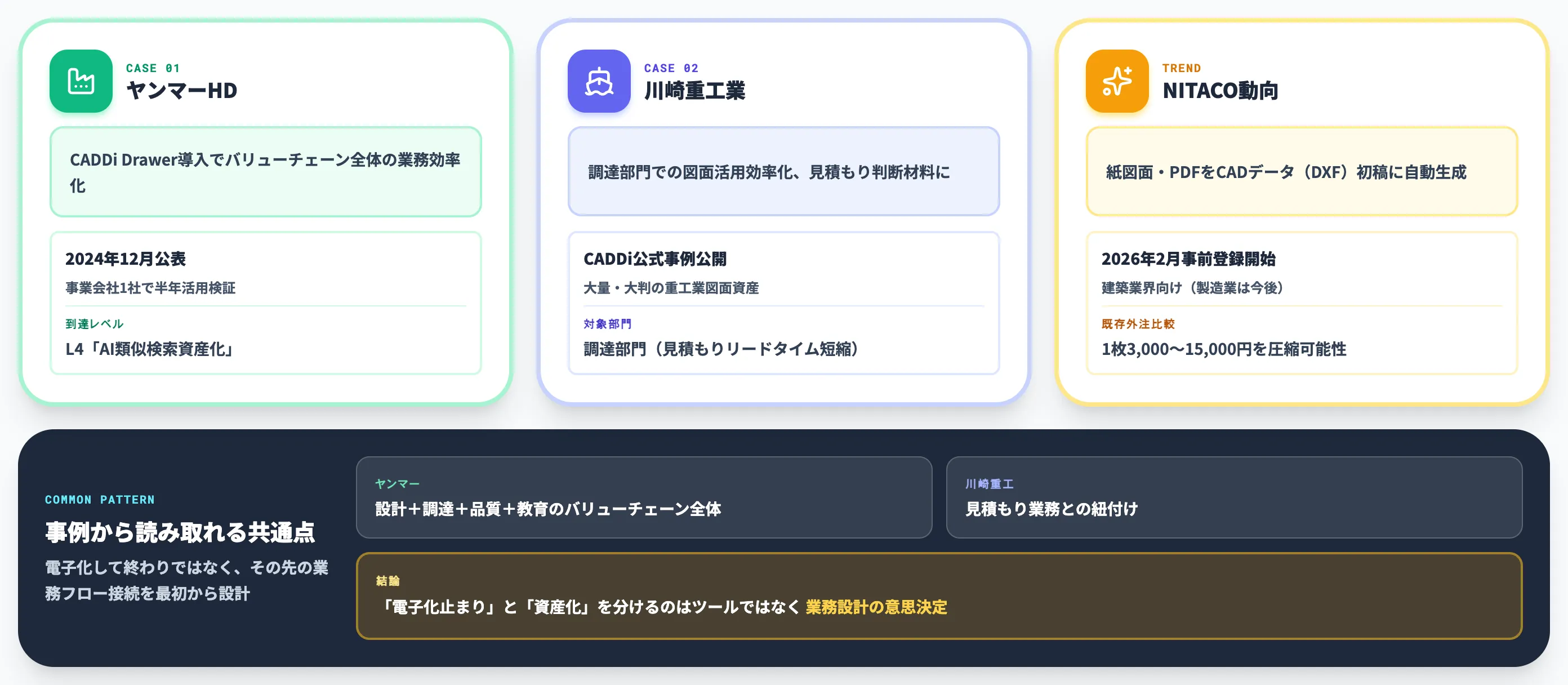Click 事業会社1社で半年活用検証 text
1568x685 pixels.
150,288
